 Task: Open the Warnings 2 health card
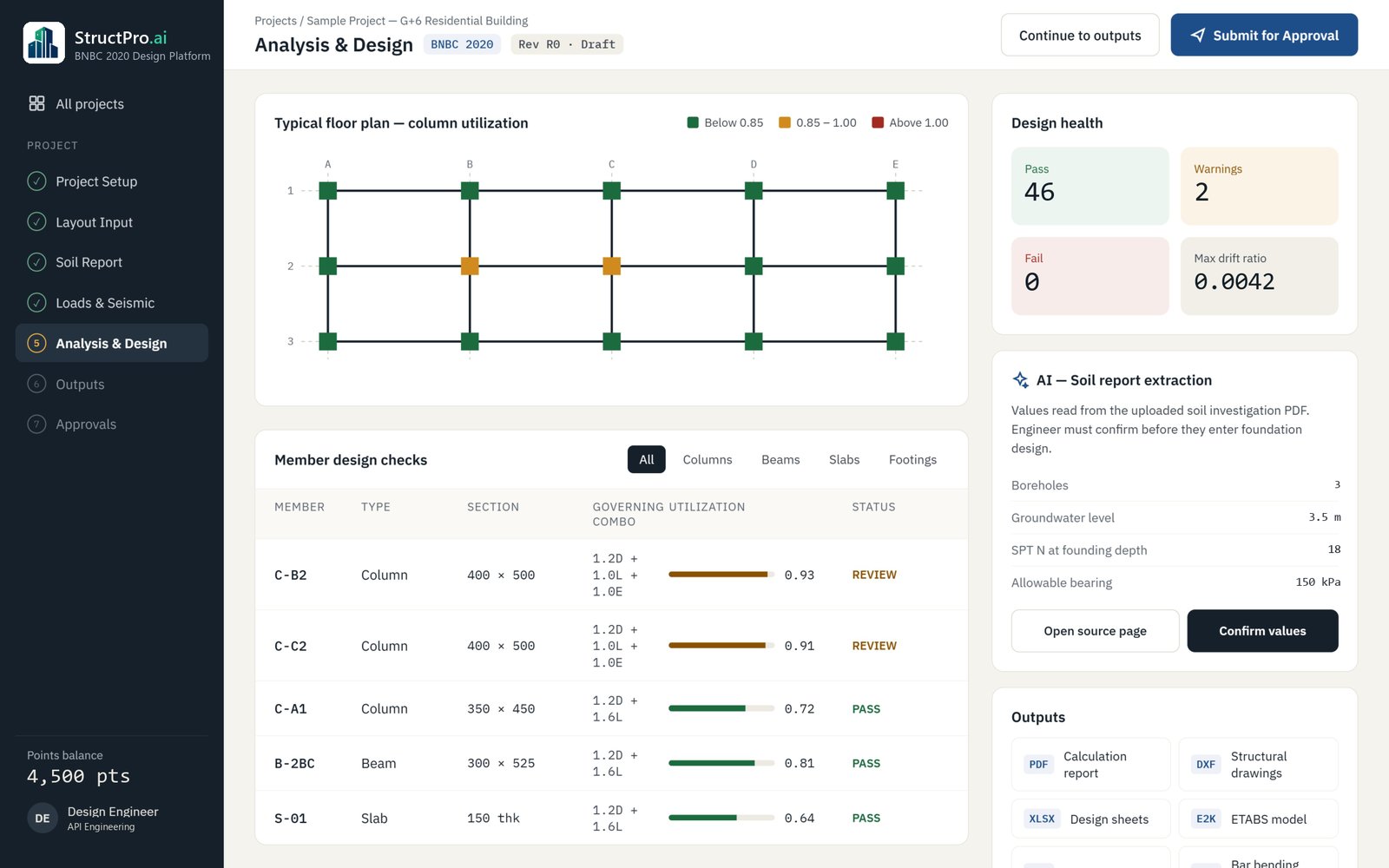pos(1259,187)
